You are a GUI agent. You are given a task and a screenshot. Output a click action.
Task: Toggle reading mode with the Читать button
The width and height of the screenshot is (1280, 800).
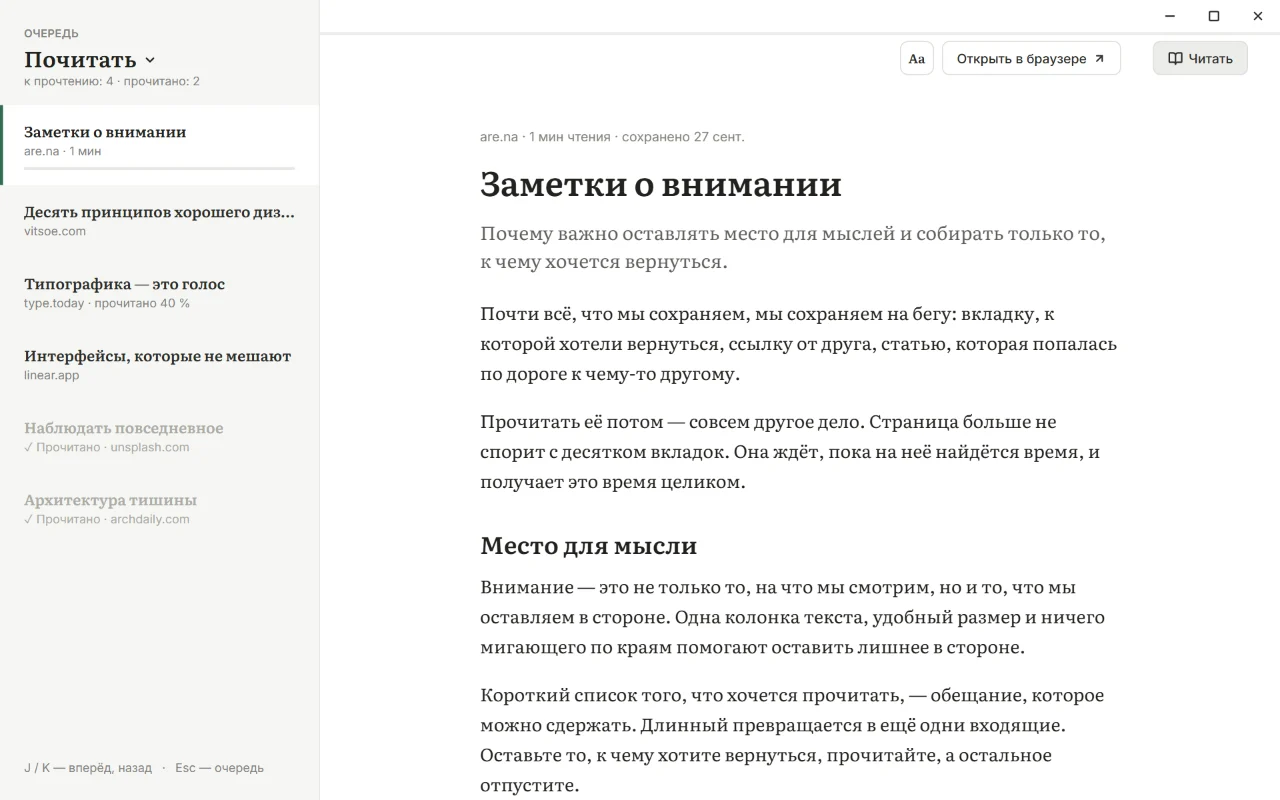tap(1200, 58)
